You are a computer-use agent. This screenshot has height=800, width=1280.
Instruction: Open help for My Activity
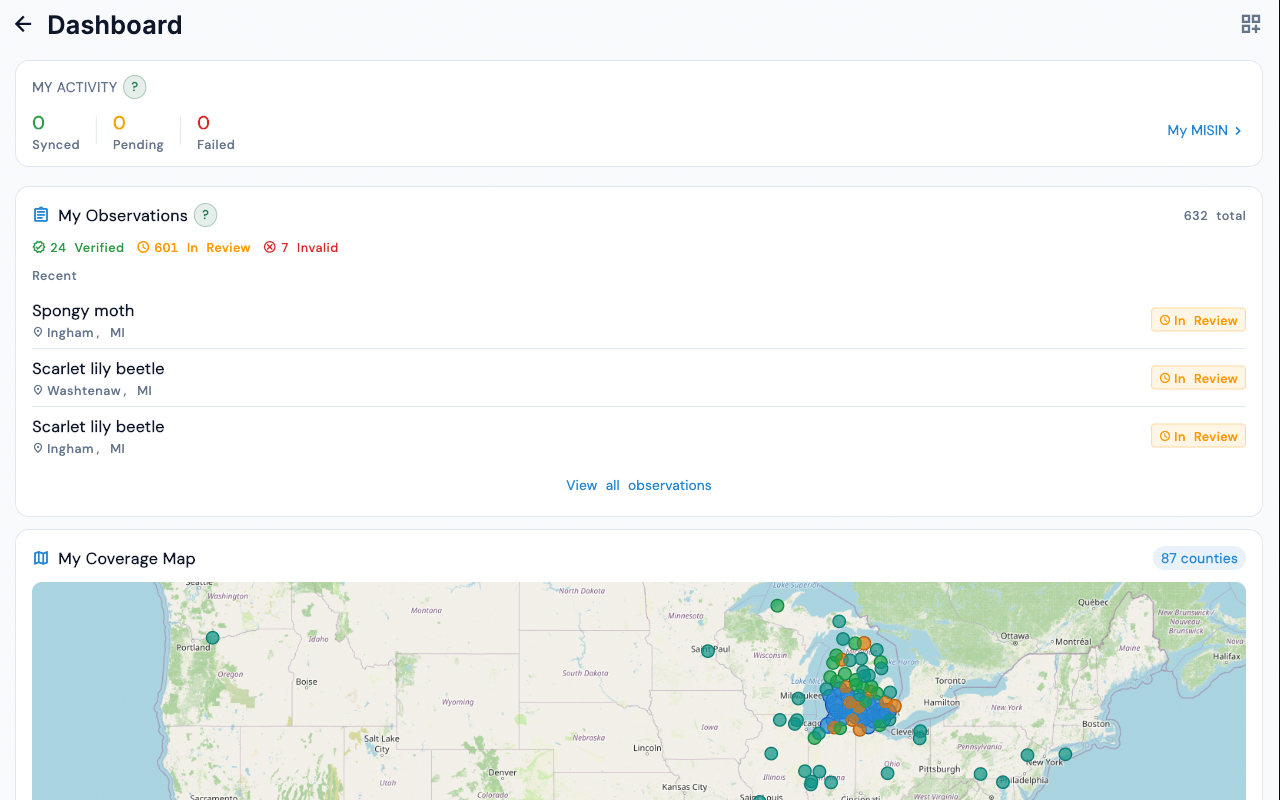pyautogui.click(x=135, y=87)
